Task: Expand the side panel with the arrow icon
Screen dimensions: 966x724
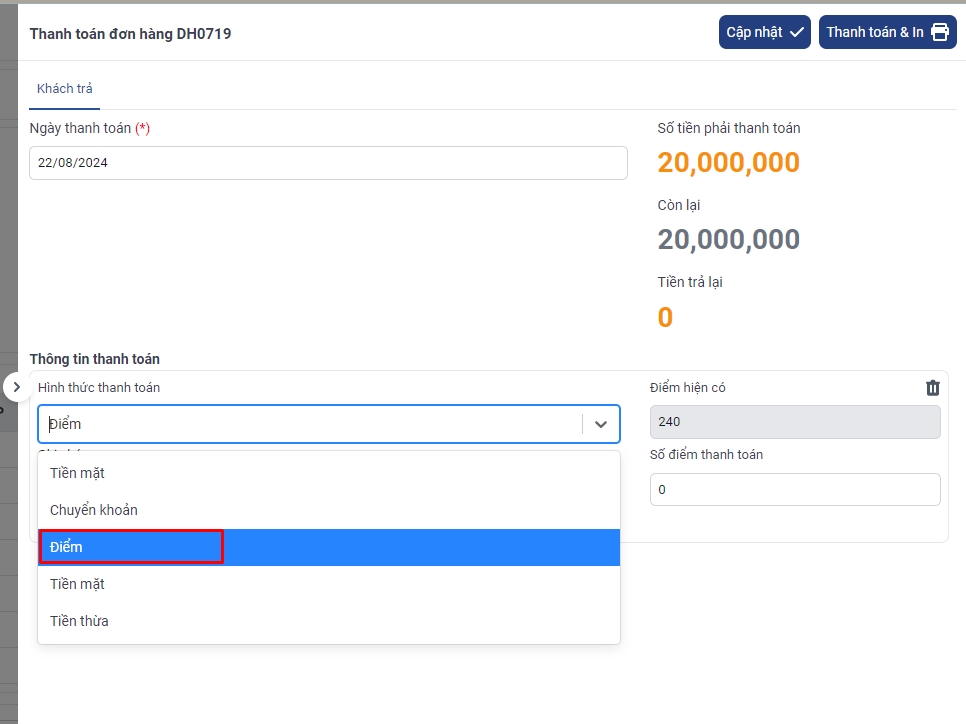Action: [16, 386]
